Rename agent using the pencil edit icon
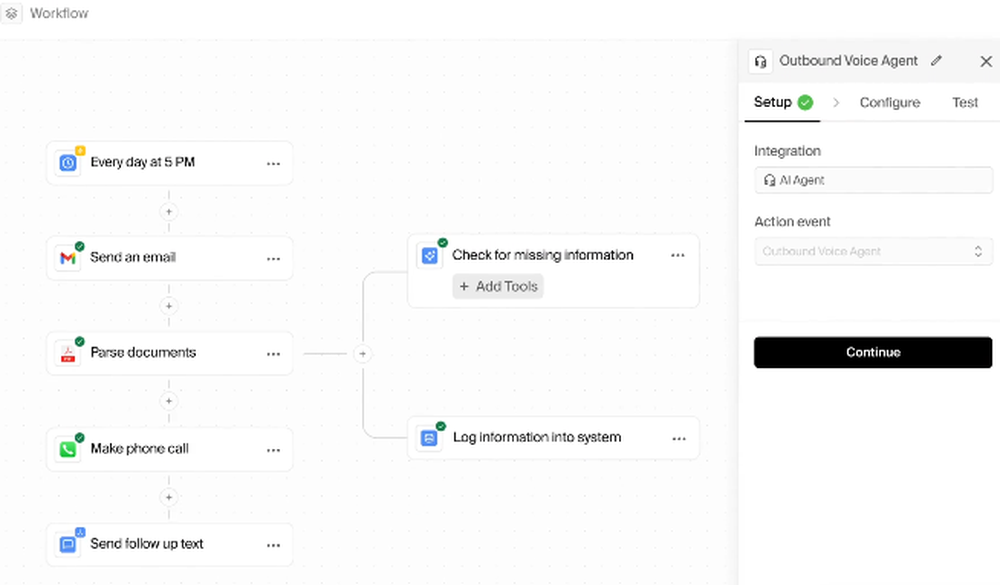The image size is (1000, 585). click(x=936, y=61)
